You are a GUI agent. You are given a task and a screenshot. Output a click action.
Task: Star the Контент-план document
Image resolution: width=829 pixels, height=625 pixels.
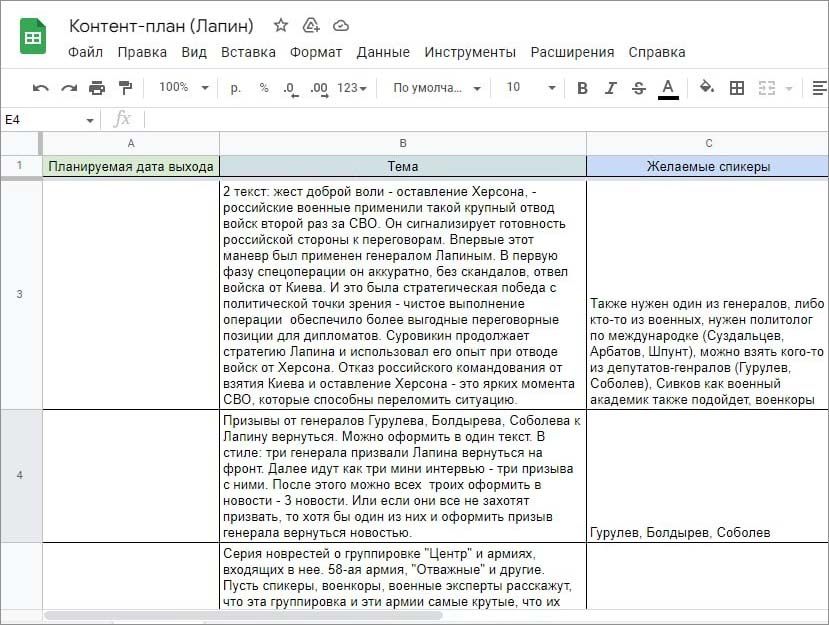tap(281, 25)
